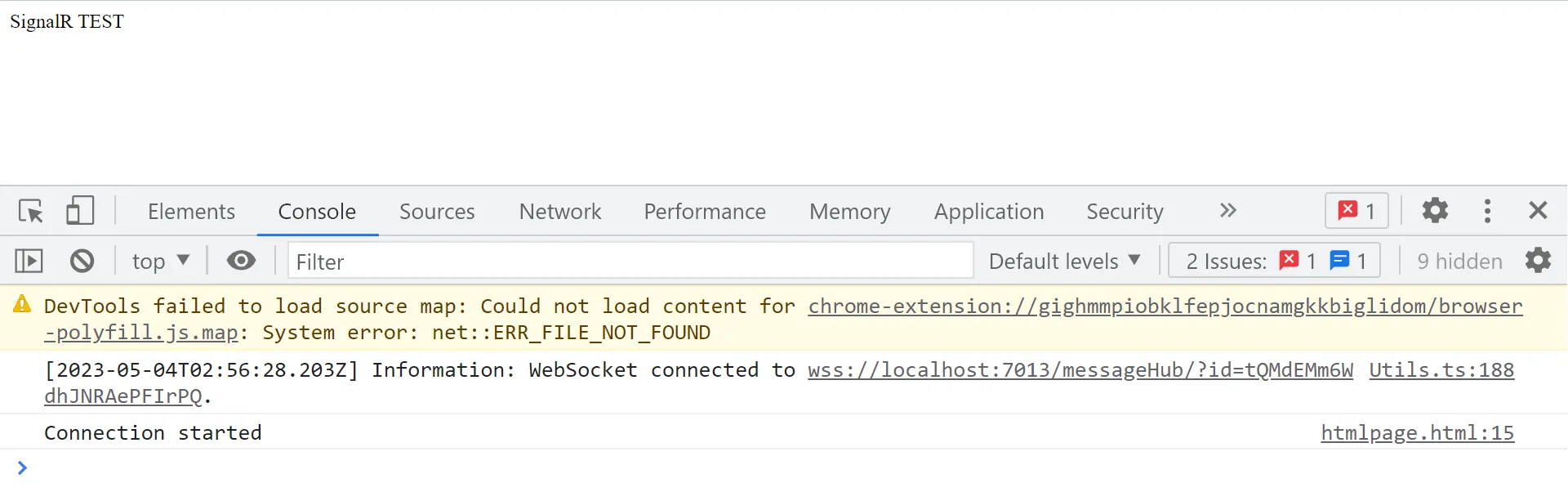Toggle the device toolbar icon
The image size is (1568, 501).
pos(80,211)
